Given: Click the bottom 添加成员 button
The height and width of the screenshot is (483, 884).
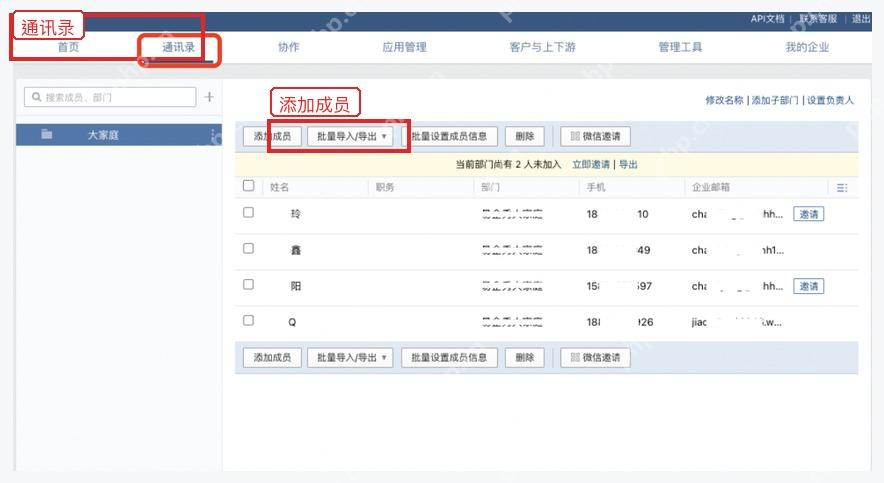Looking at the screenshot, I should (x=272, y=357).
